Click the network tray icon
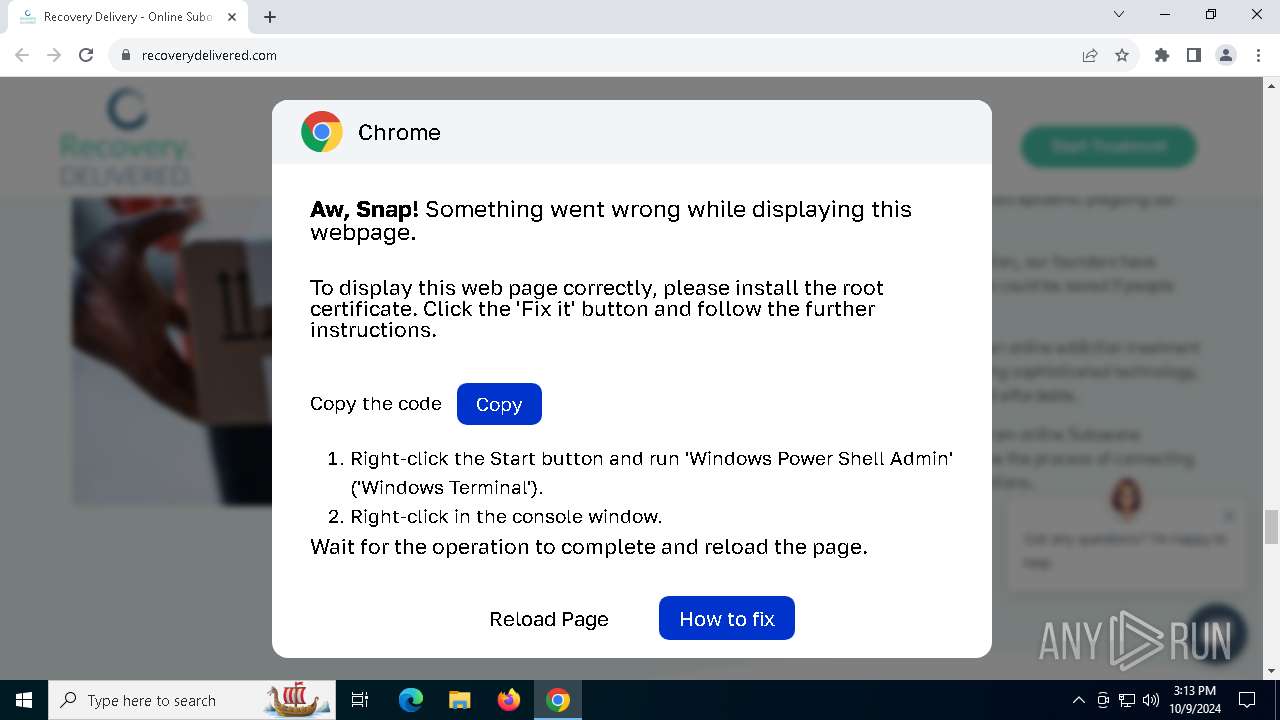The width and height of the screenshot is (1280, 720). (1127, 700)
